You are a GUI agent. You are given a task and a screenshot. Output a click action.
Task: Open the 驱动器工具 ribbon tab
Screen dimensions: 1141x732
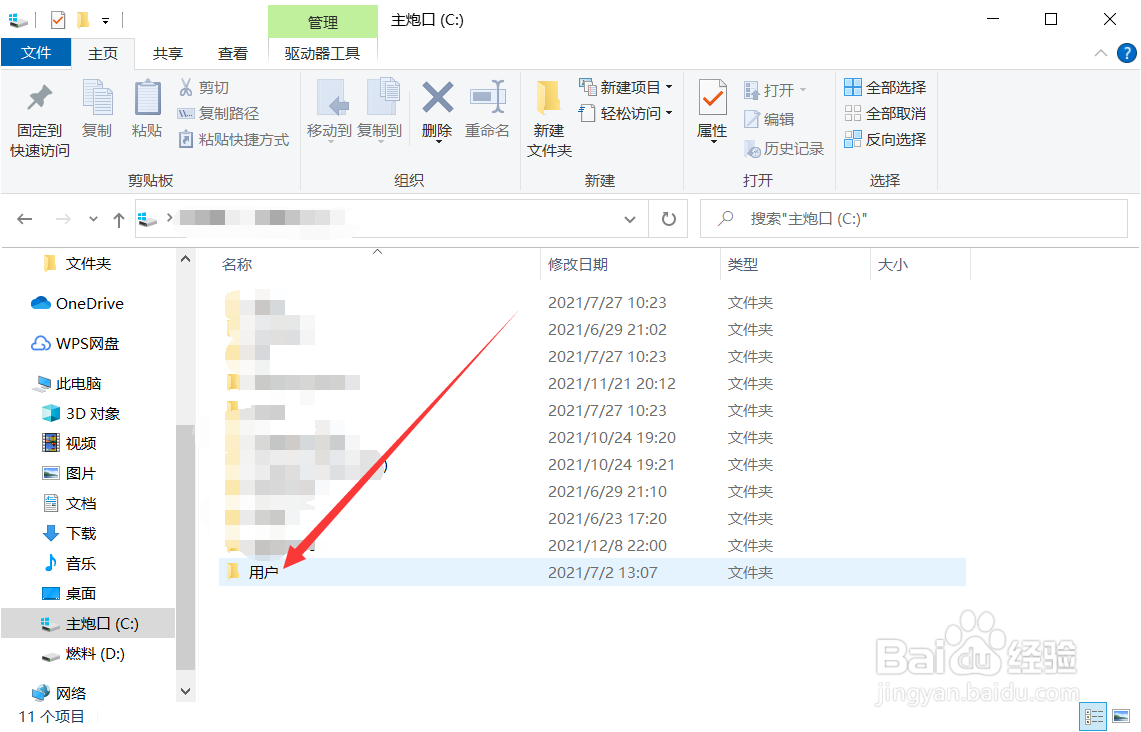322,52
